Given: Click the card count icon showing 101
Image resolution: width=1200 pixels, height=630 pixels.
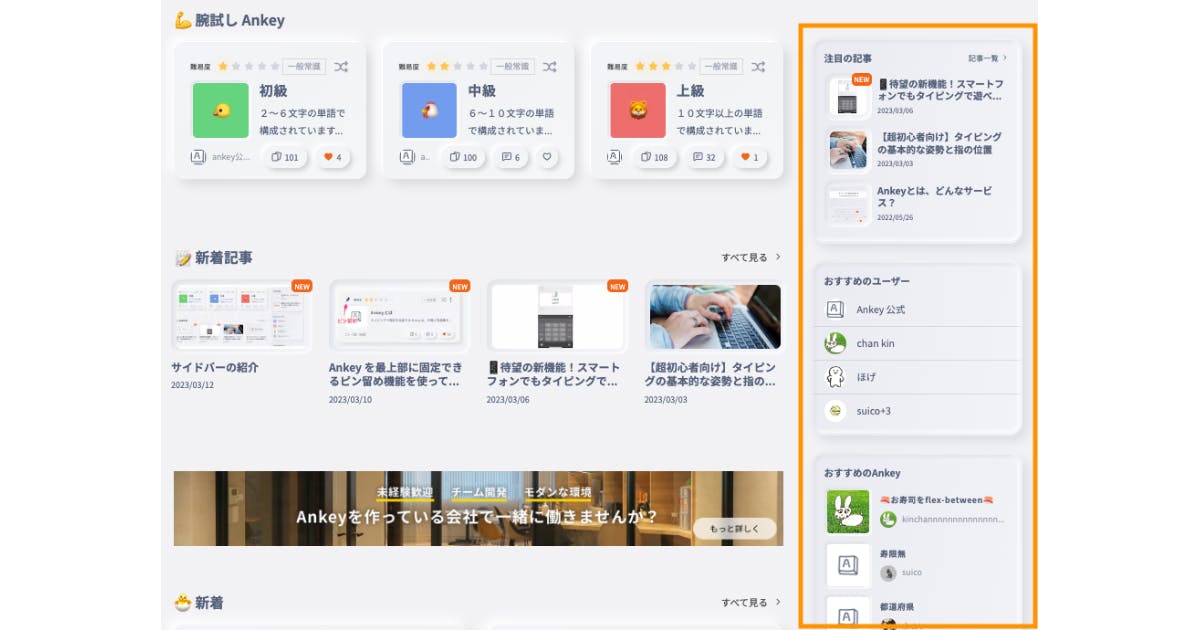Looking at the screenshot, I should tap(285, 157).
